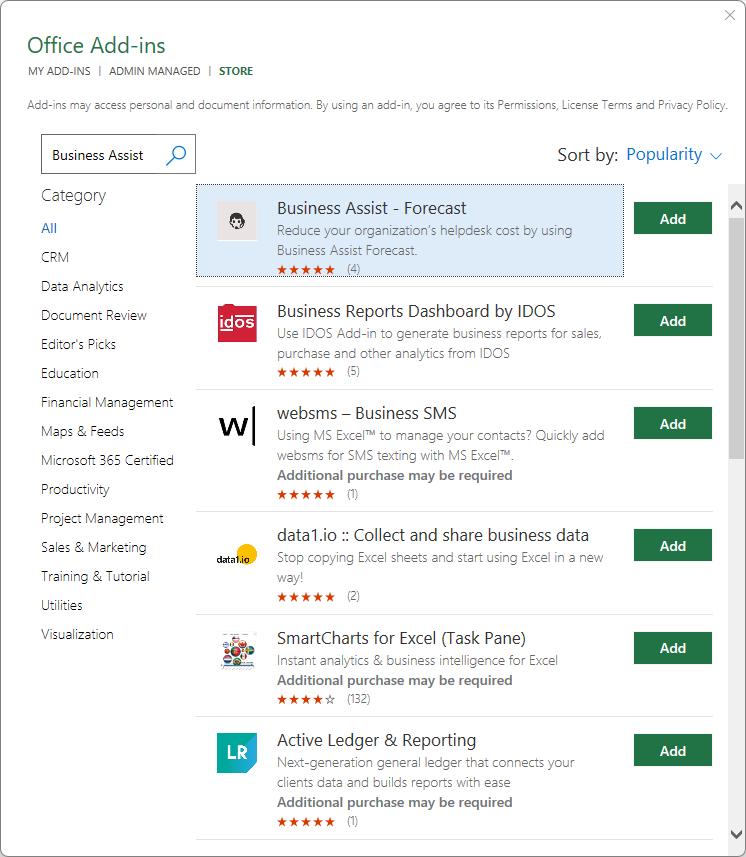The image size is (746, 857).
Task: Switch to the My Add-ins tab
Action: point(59,71)
